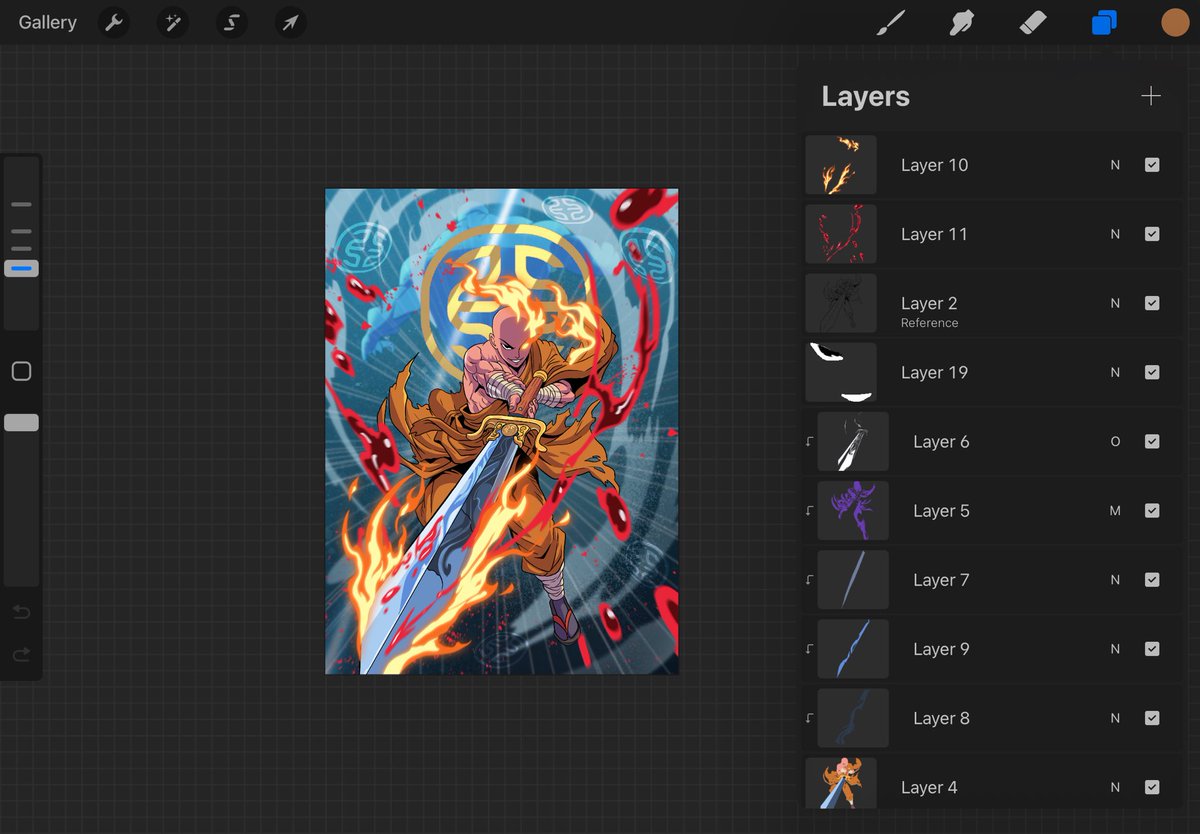Open the Gallery

tap(47, 22)
